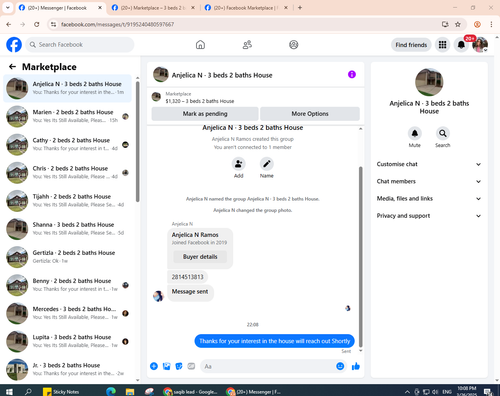Send a thumbs-up like

[356, 366]
